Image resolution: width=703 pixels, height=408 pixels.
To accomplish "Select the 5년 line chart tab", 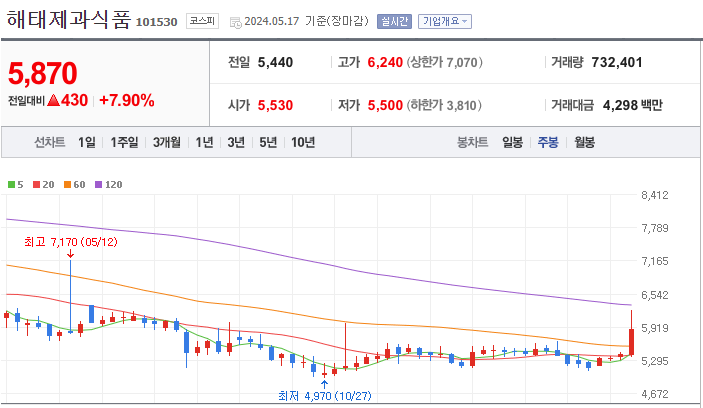I will (268, 142).
